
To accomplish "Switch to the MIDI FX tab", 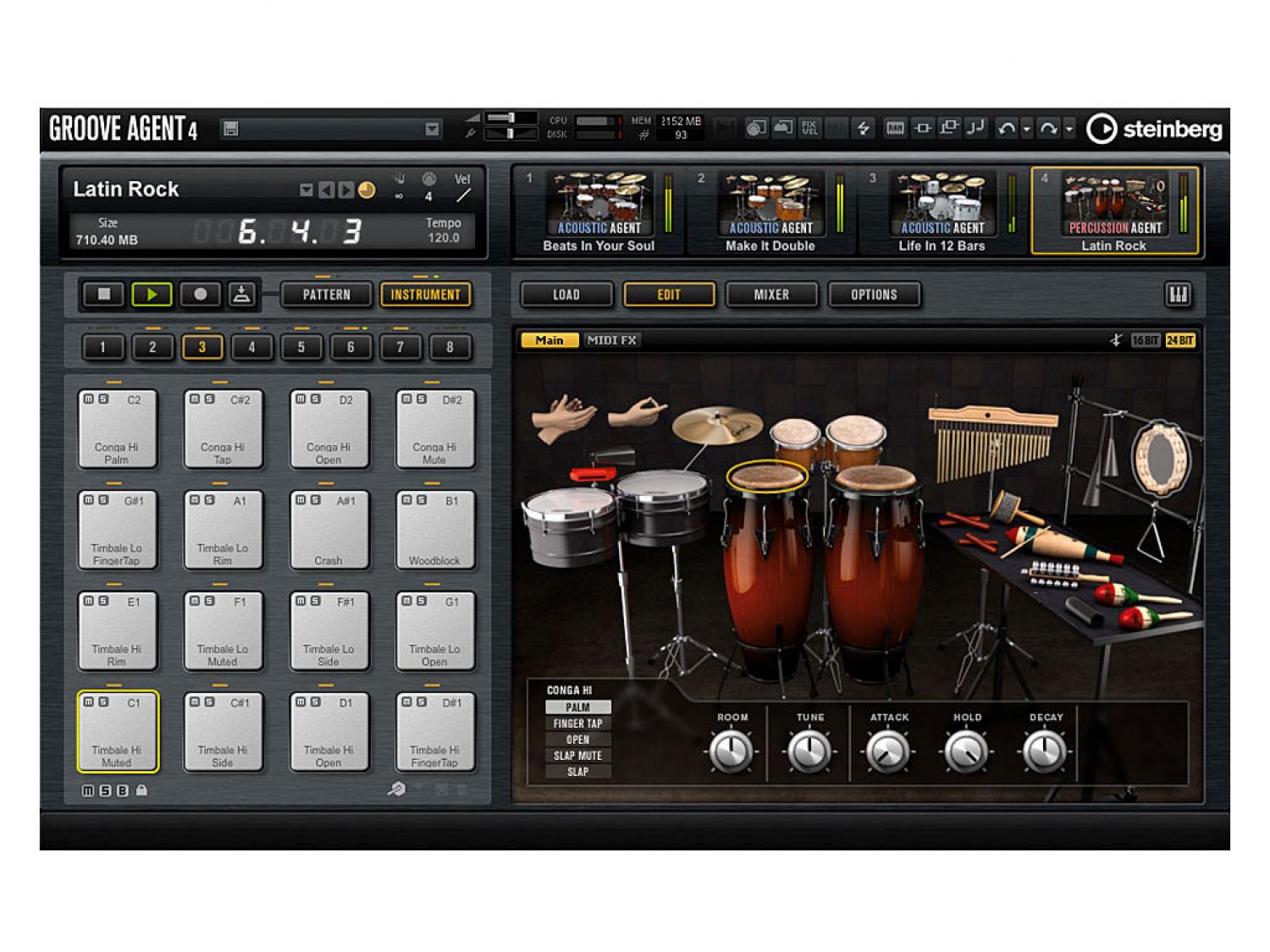I will (x=611, y=340).
